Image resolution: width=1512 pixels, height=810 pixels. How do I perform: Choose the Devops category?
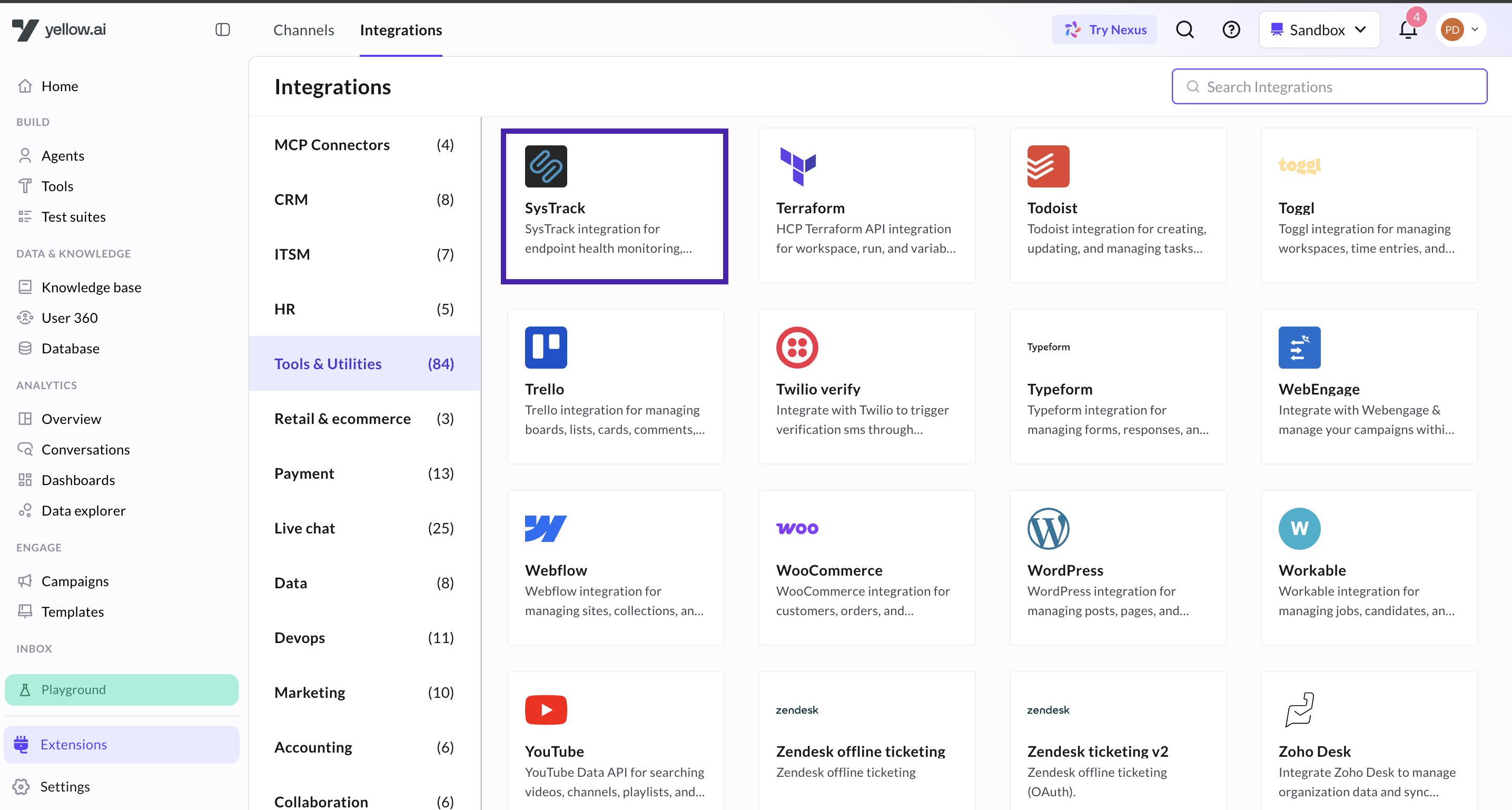(364, 637)
